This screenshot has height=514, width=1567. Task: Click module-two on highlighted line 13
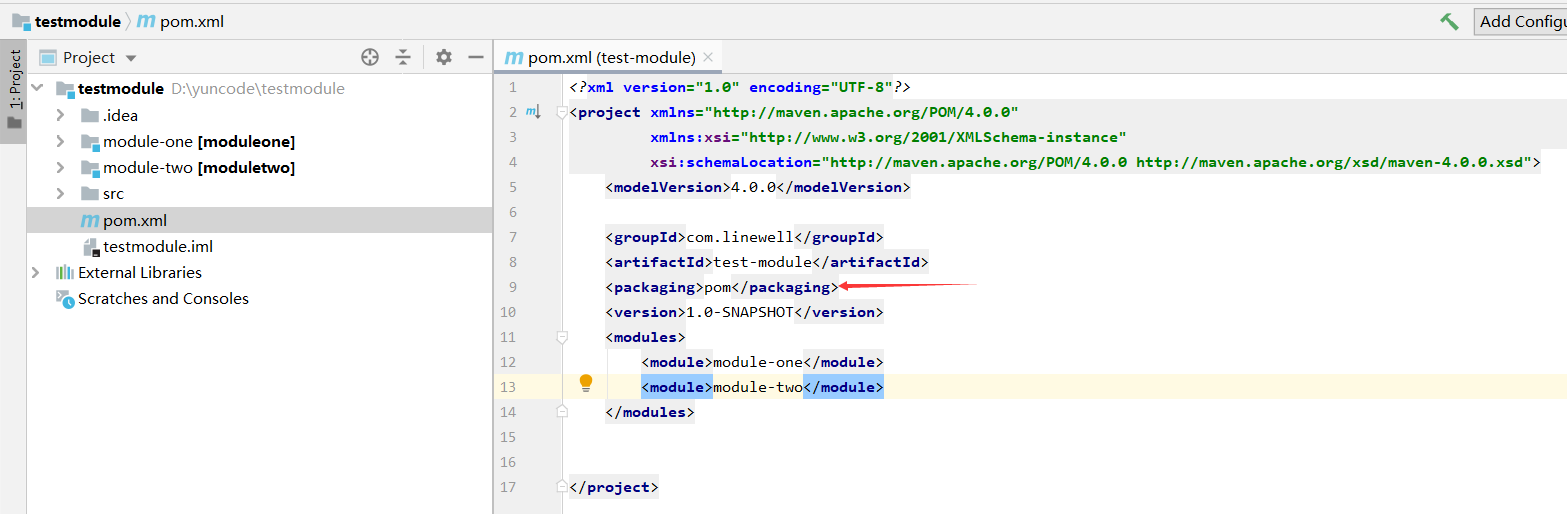758,387
